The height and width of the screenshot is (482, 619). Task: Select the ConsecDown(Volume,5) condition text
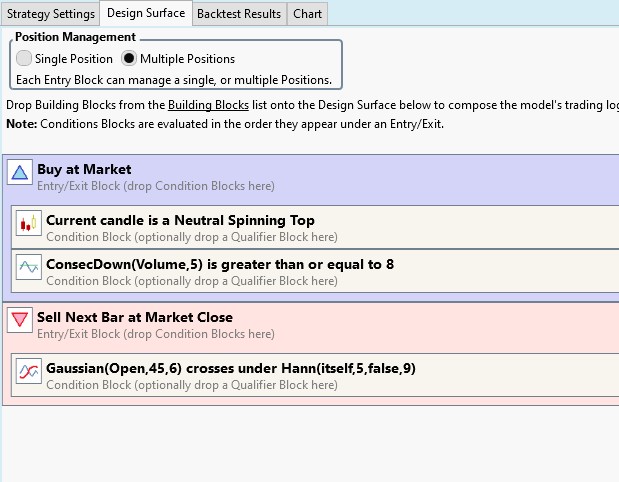(x=219, y=264)
